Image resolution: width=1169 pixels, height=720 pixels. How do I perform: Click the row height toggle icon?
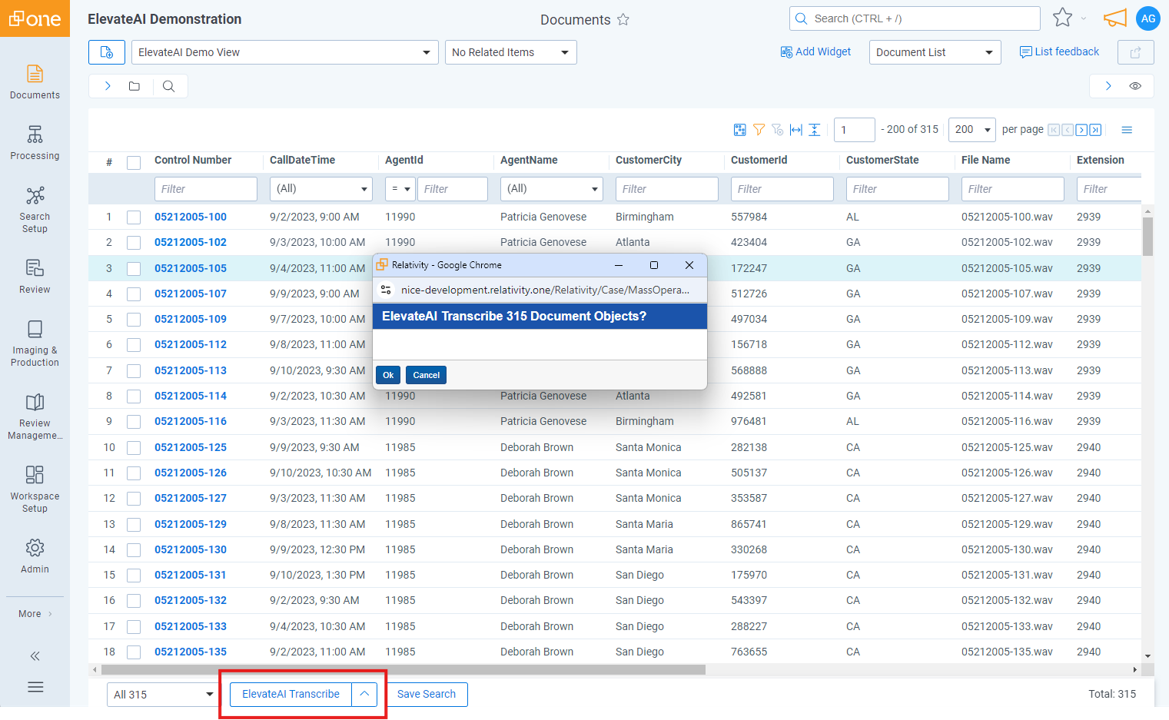[x=815, y=130]
